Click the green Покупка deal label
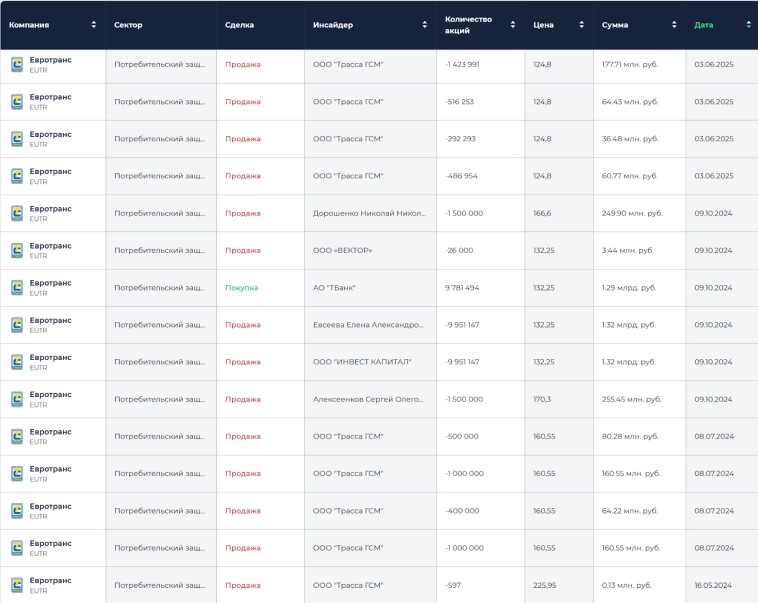Screen dimensions: 758x603 pos(241,288)
